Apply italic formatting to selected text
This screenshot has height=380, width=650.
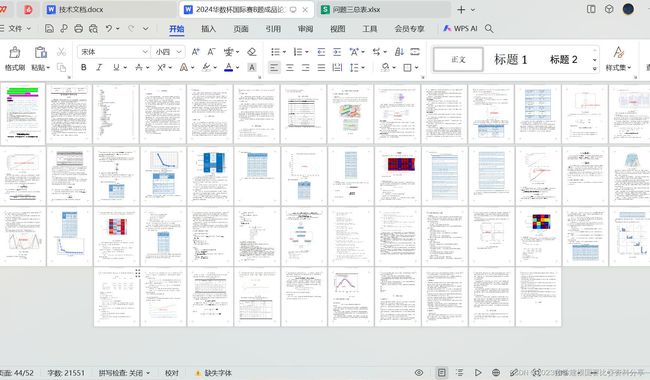99,67
